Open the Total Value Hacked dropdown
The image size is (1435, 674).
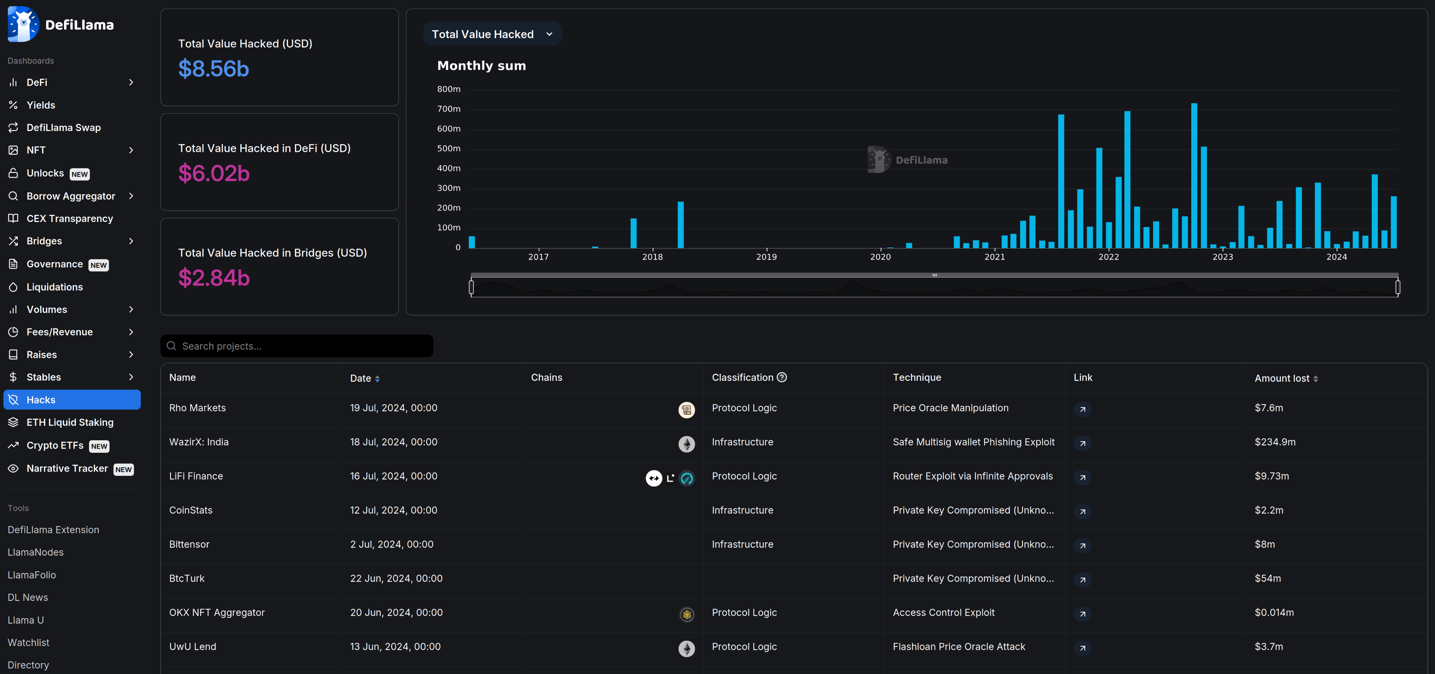(x=492, y=34)
